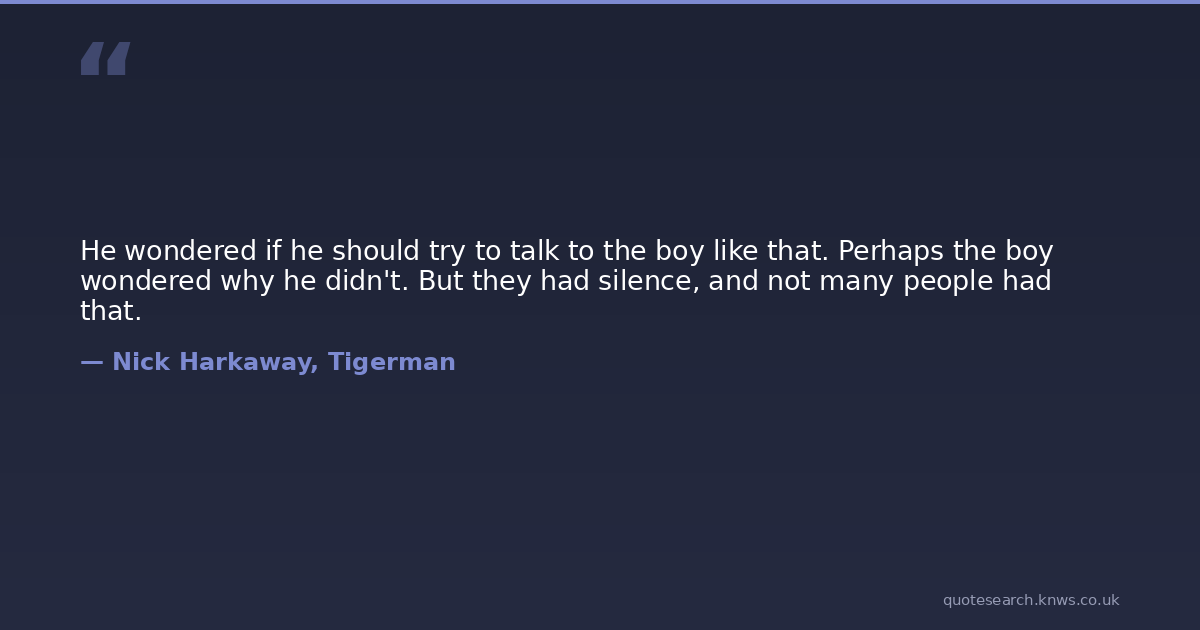This screenshot has height=630, width=1200.
Task: Click the purple accent bar at top
Action: point(600,2)
